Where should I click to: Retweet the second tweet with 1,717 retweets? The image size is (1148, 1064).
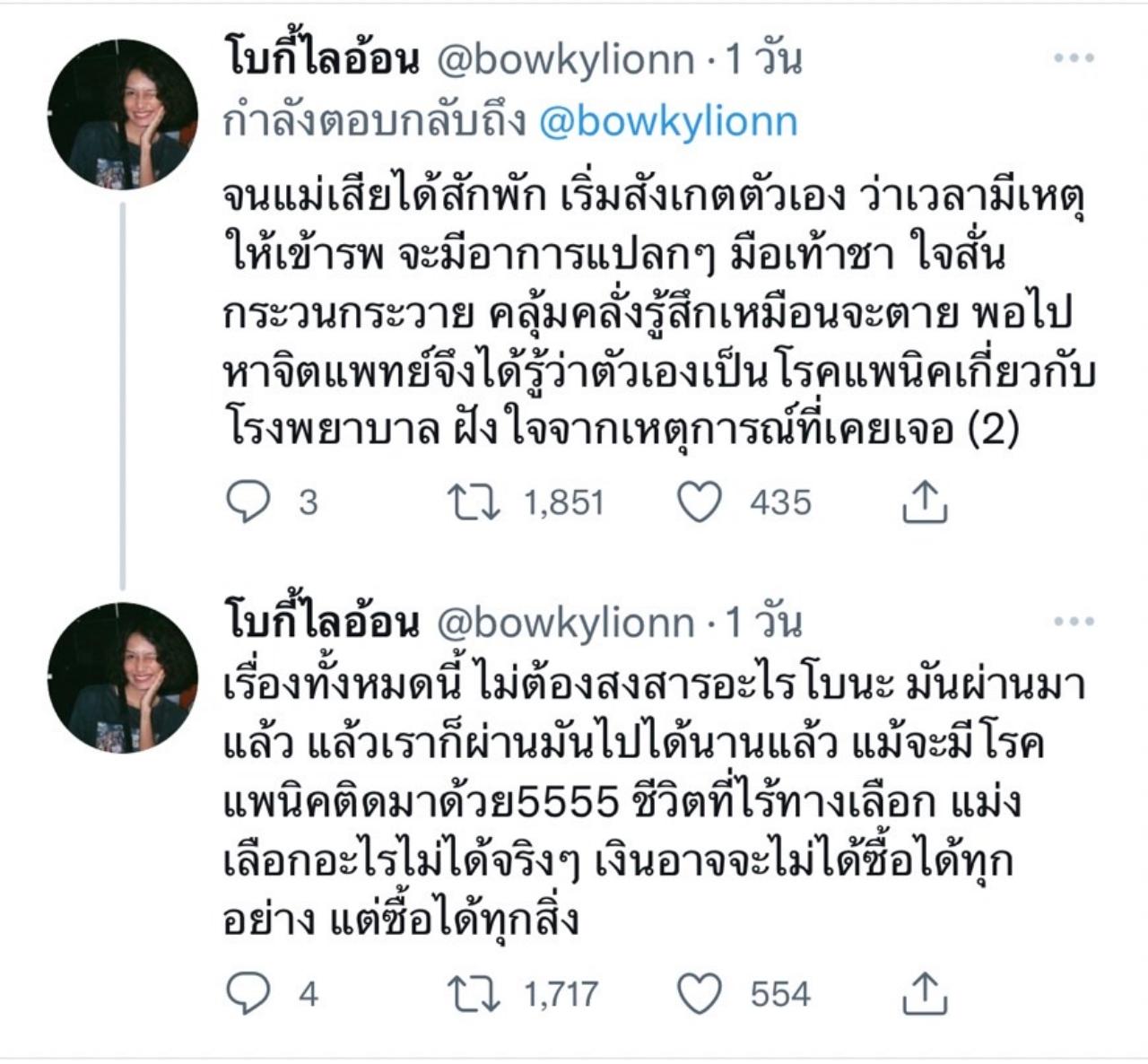coord(475,994)
